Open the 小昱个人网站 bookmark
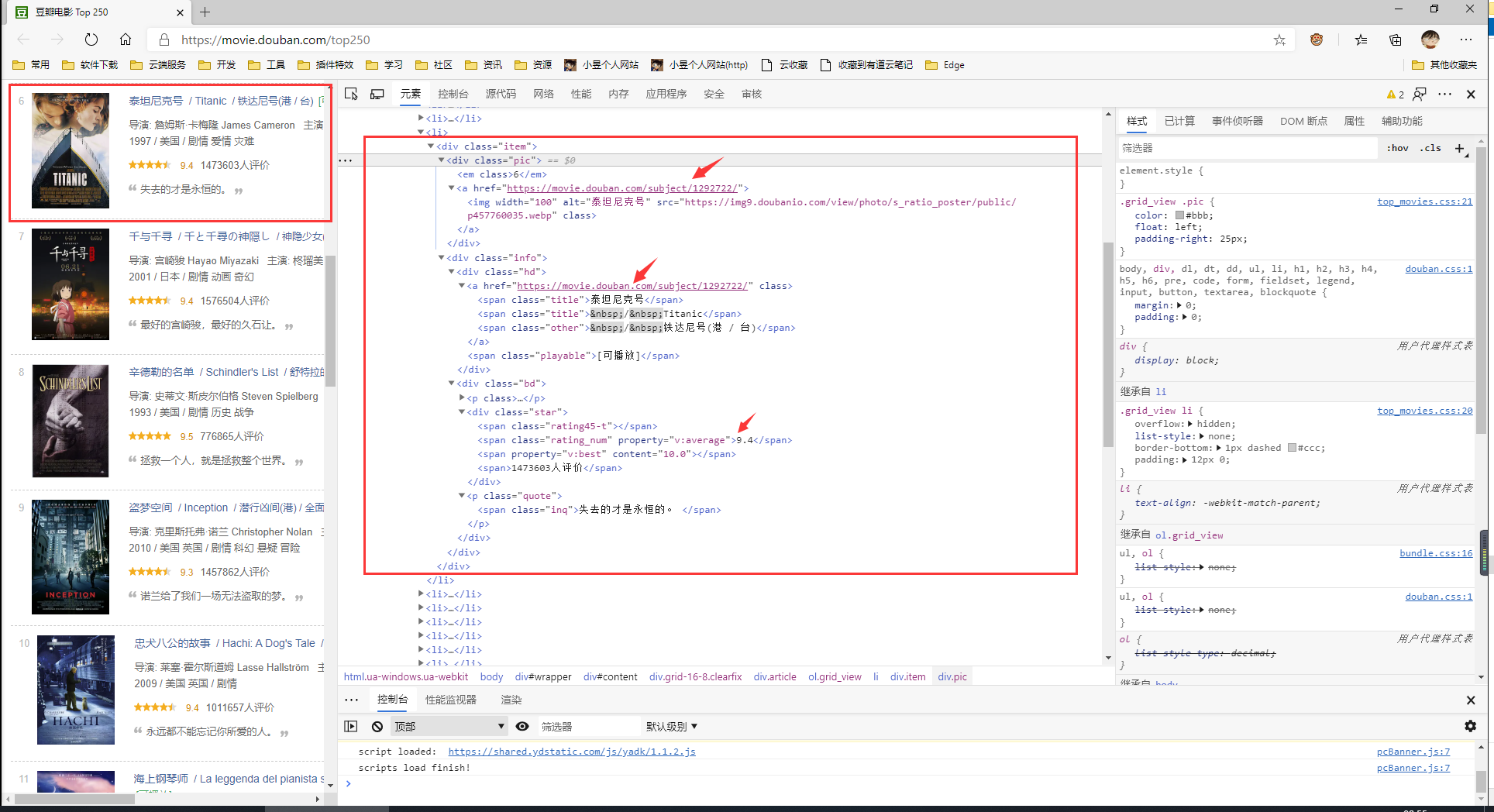1494x812 pixels. point(602,65)
